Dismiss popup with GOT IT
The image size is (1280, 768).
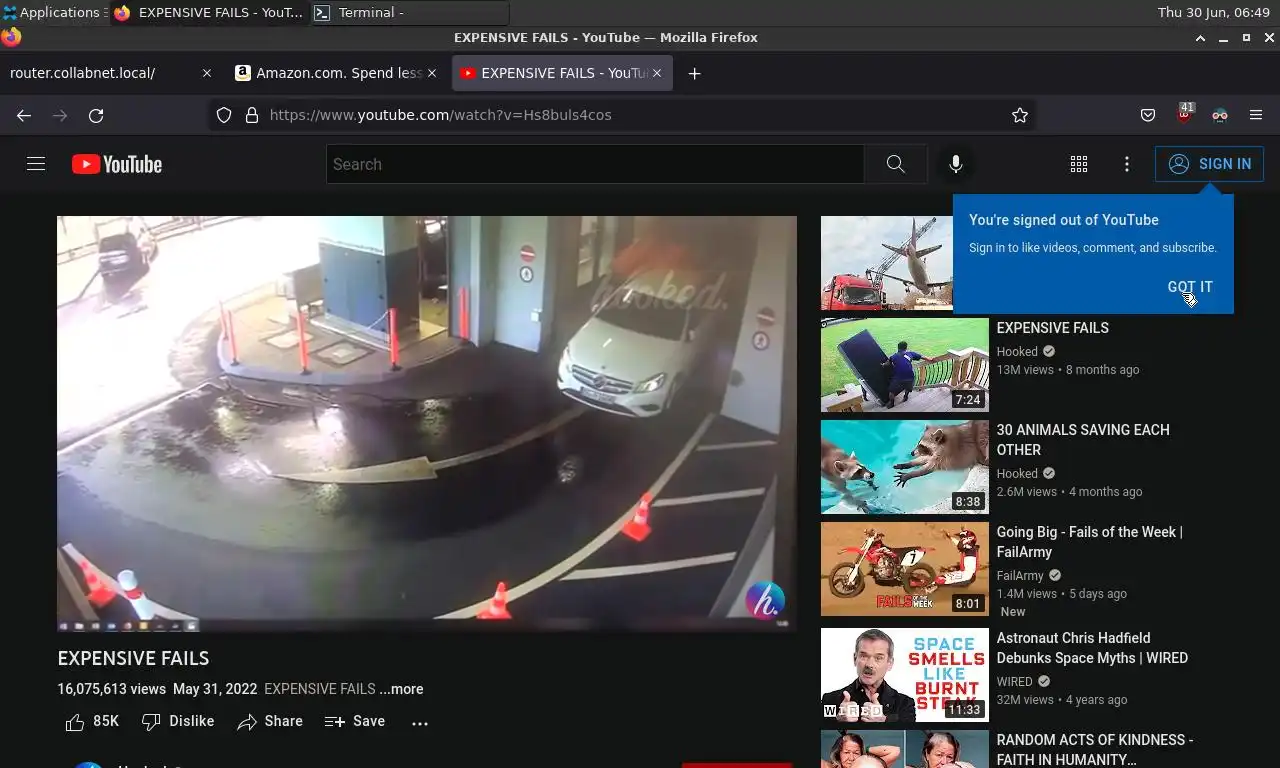[x=1190, y=286]
